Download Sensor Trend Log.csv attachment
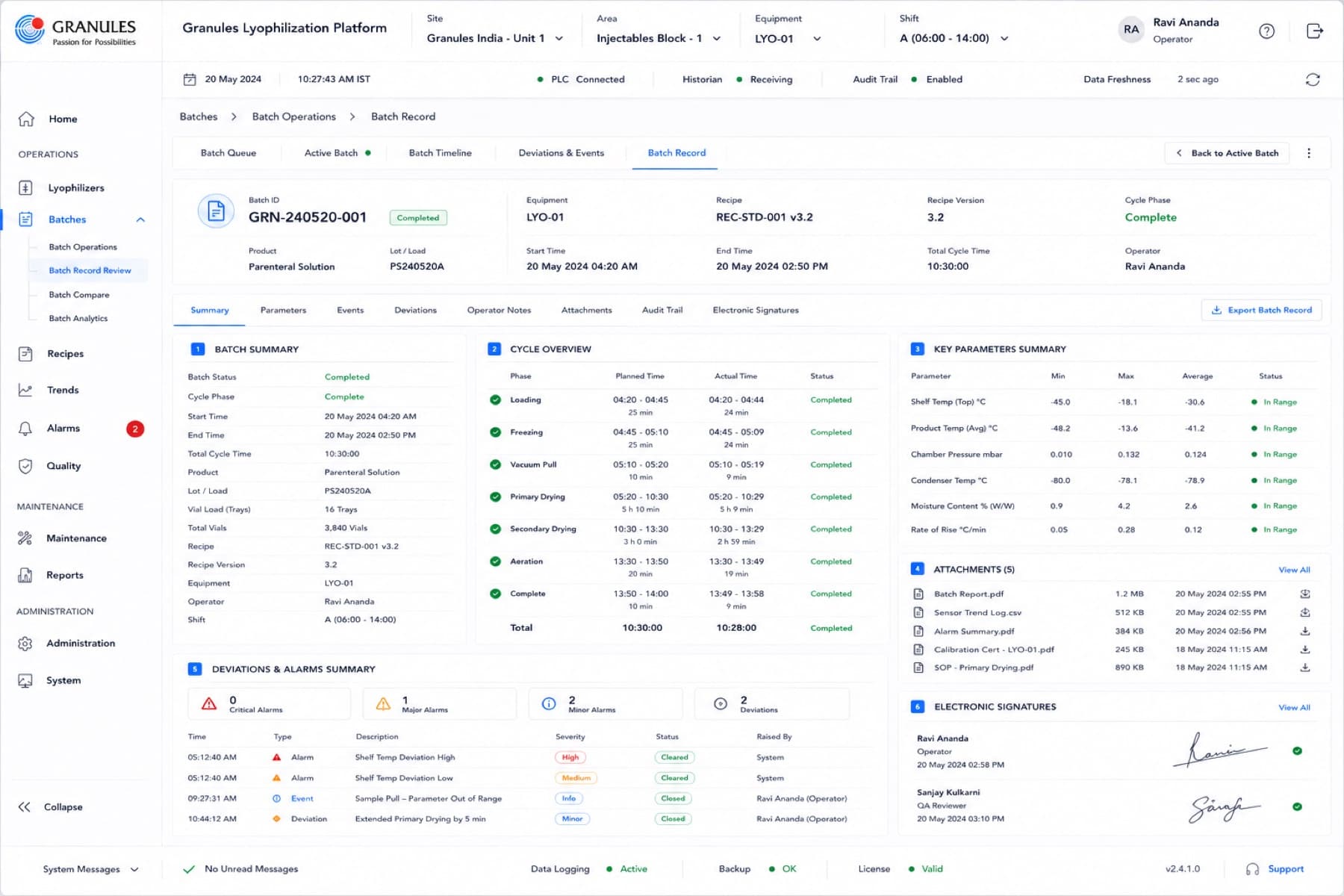Viewport: 1344px width, 896px height. point(1305,612)
